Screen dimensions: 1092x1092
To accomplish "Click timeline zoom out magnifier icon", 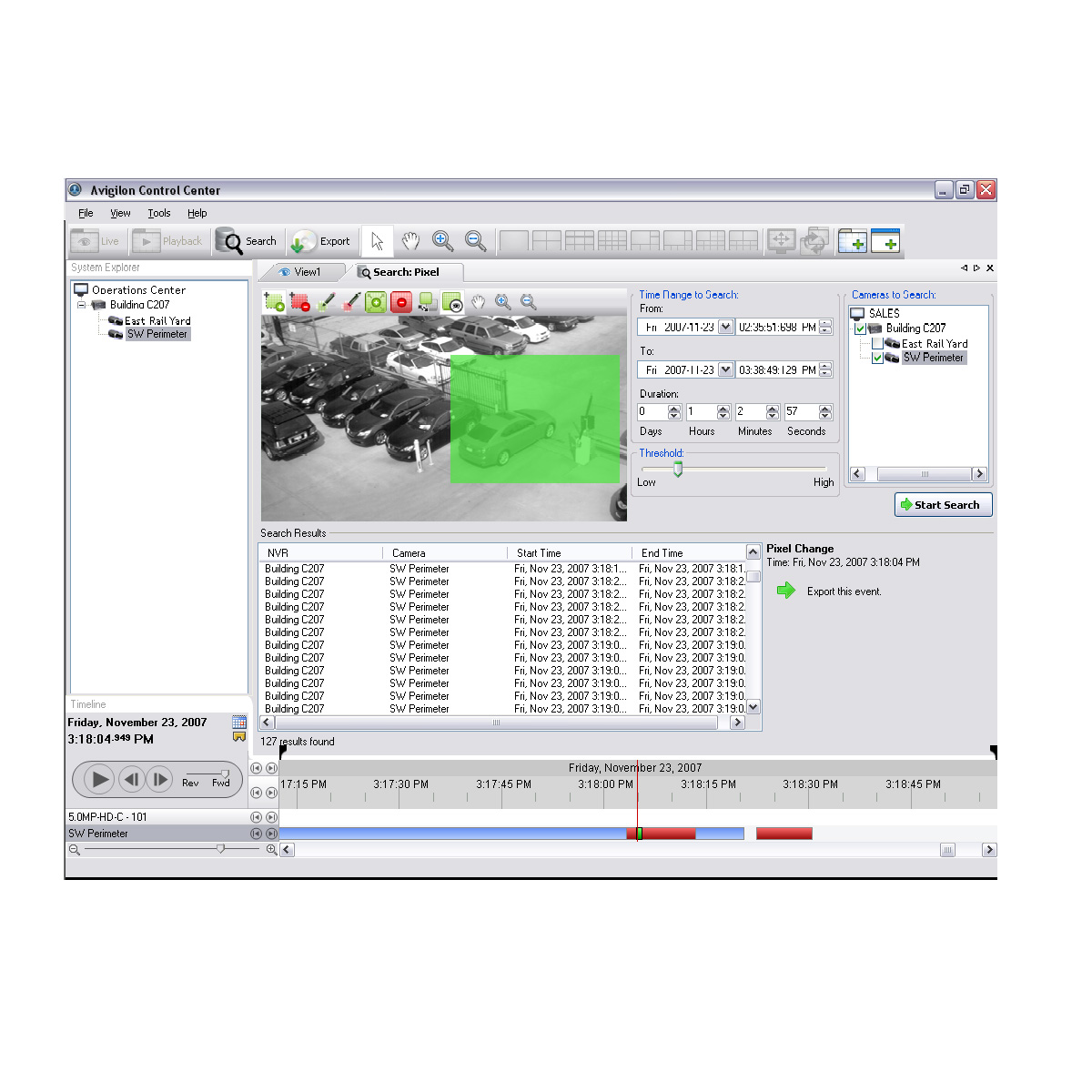I will pyautogui.click(x=75, y=850).
